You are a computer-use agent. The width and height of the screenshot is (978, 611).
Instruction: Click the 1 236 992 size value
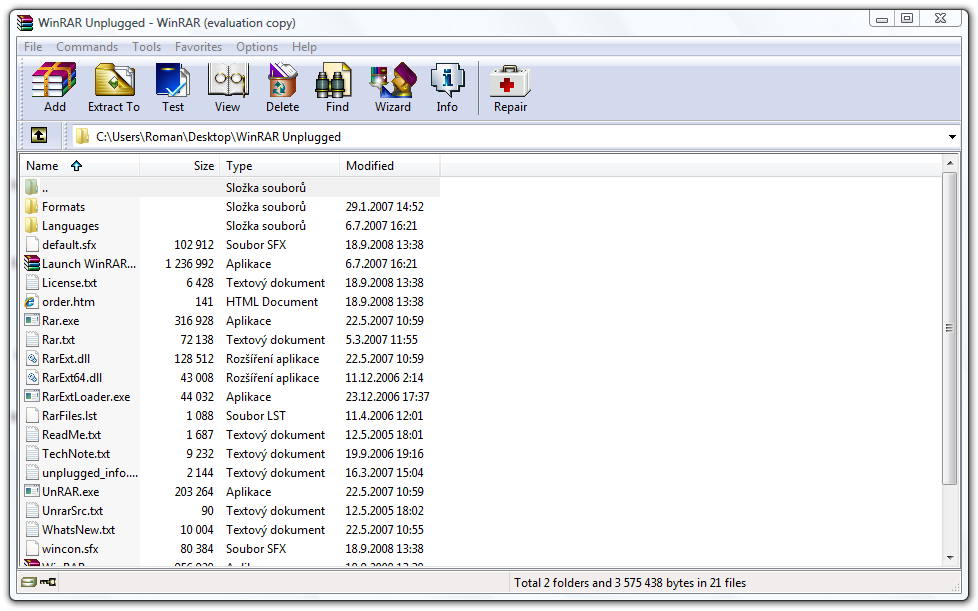(189, 264)
